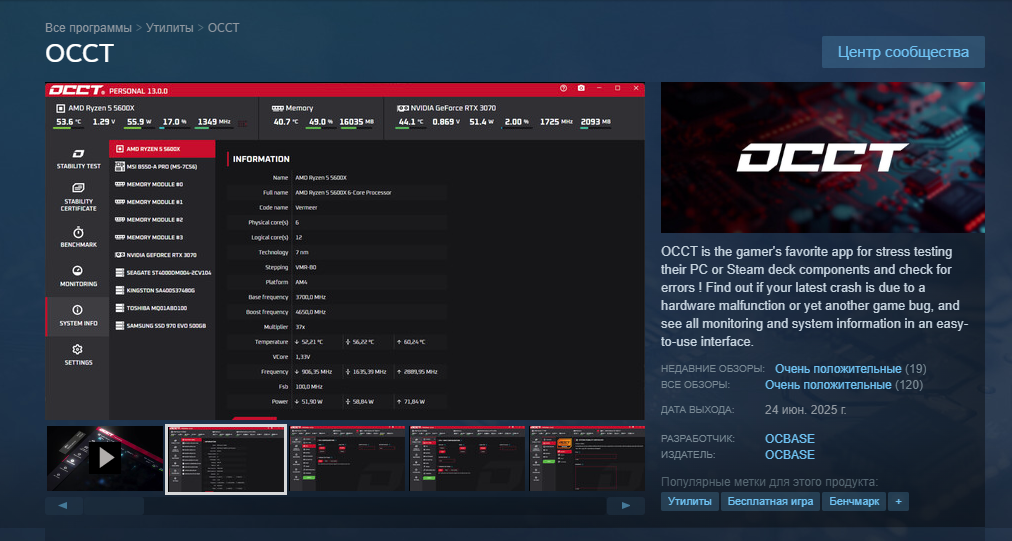
Task: Click the Benchmark stopwatch icon in the screenshot
Action: (x=77, y=232)
